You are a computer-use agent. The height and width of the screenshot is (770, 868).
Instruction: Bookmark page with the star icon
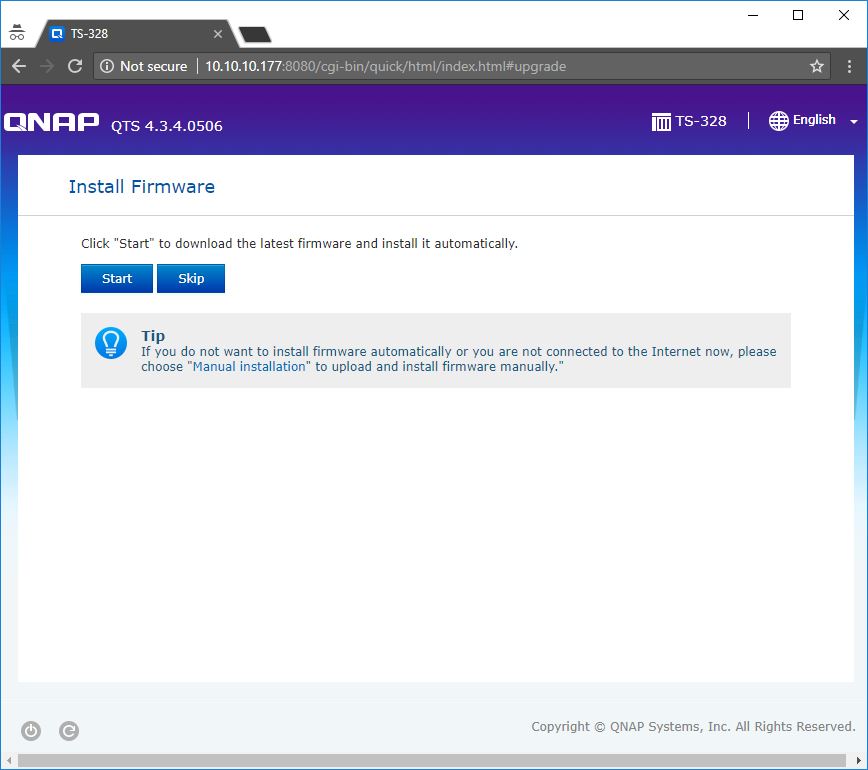click(x=817, y=66)
